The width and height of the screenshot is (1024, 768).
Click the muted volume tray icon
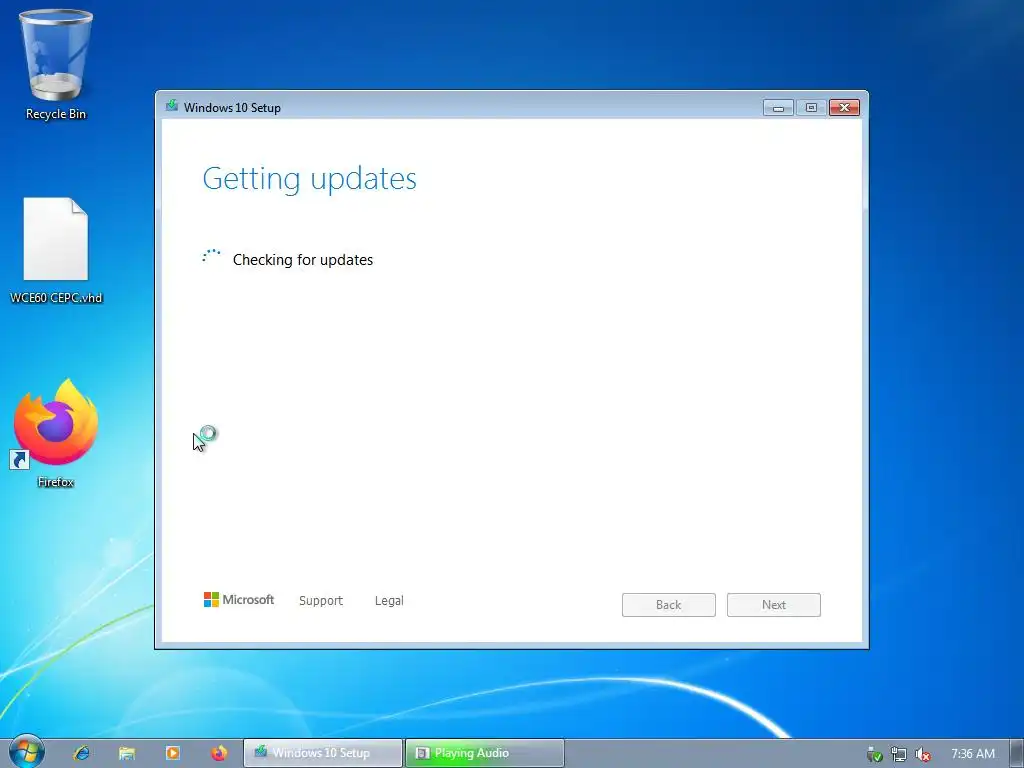coord(922,754)
